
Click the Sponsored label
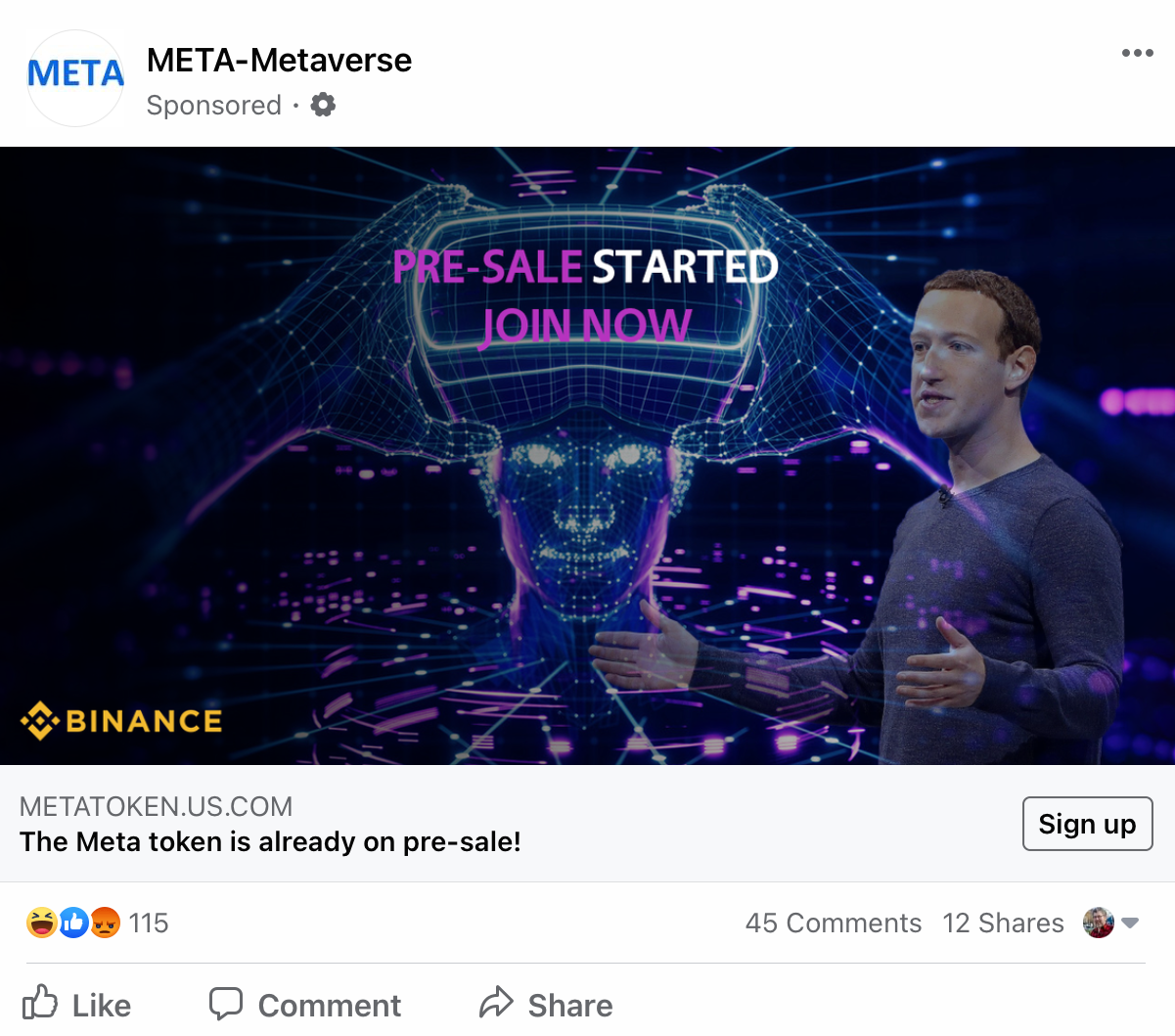pyautogui.click(x=213, y=106)
